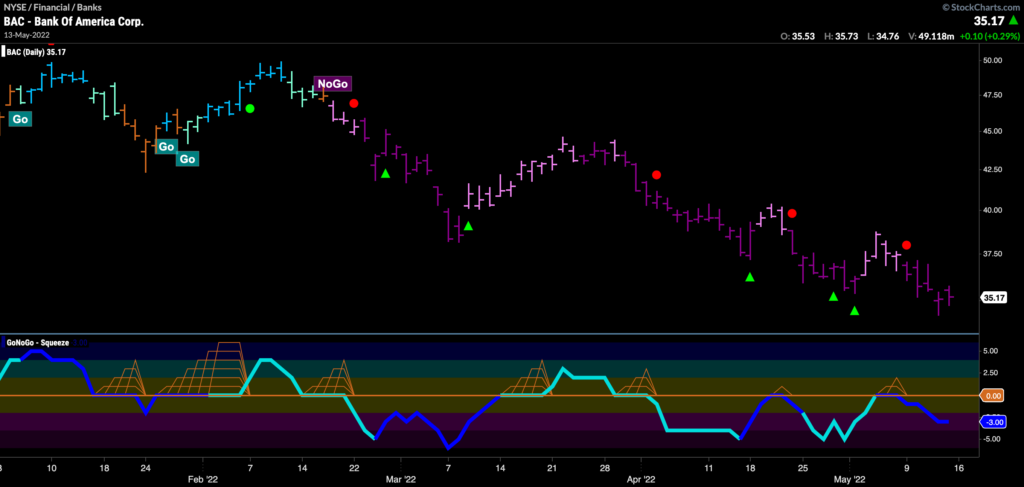This screenshot has height=487, width=1024.
Task: Click the blue -3.00 oscillator value tag
Action: pos(994,421)
